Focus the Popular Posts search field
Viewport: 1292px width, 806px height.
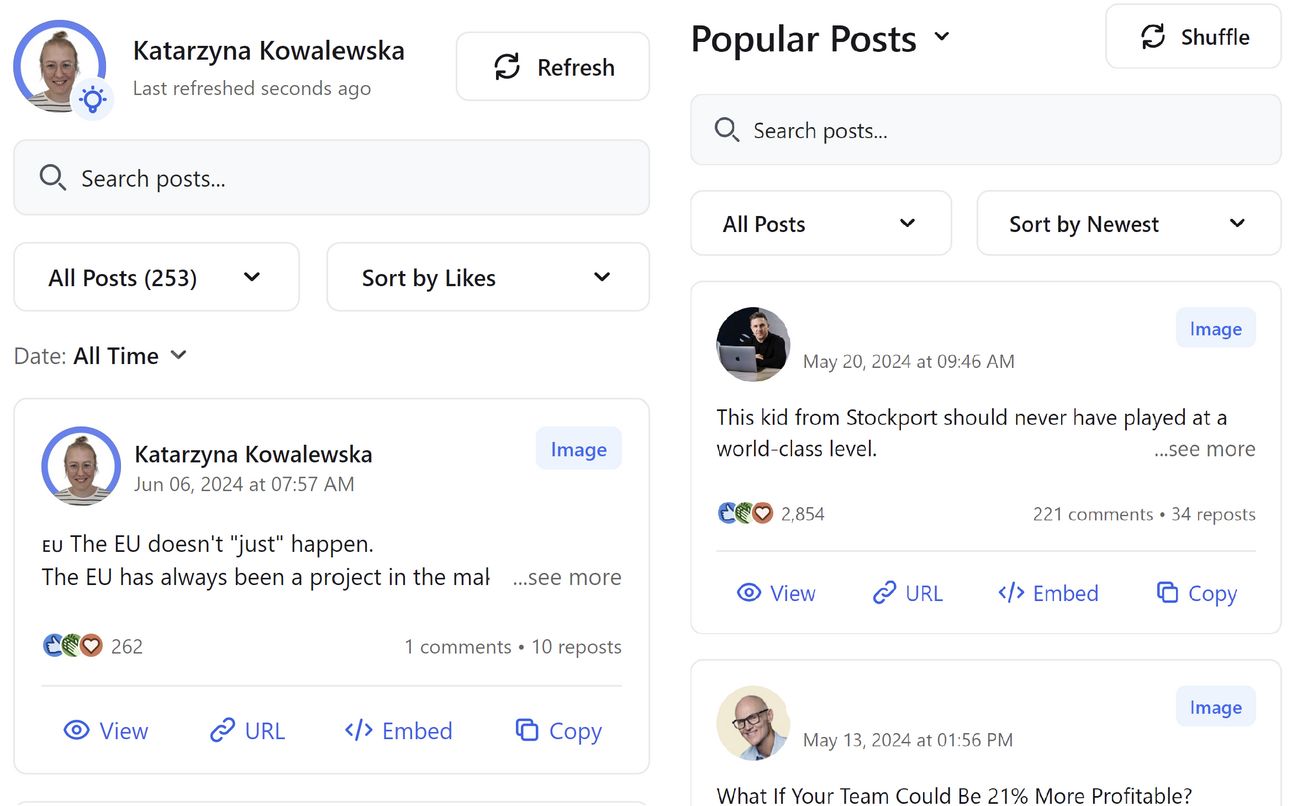[985, 130]
